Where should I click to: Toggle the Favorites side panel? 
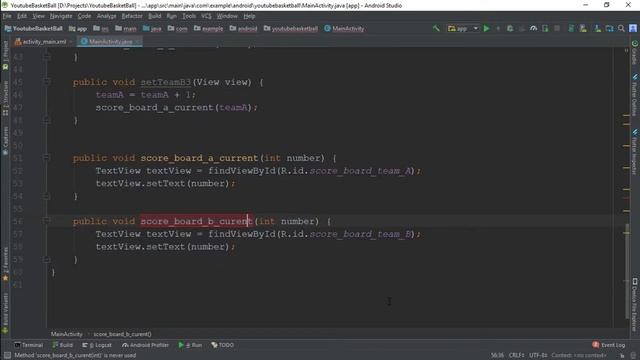5,263
